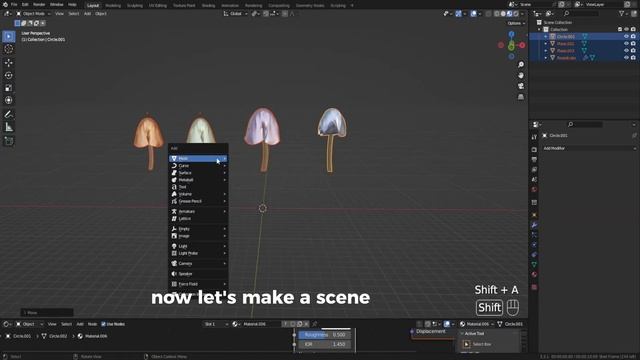Screen dimensions: 640x360
Task: Choose Curve in the Add menu
Action: point(198,166)
